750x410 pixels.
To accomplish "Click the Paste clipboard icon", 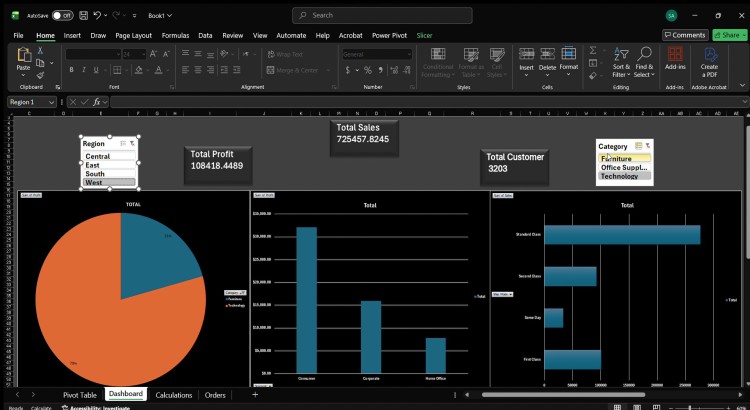I will point(23,55).
